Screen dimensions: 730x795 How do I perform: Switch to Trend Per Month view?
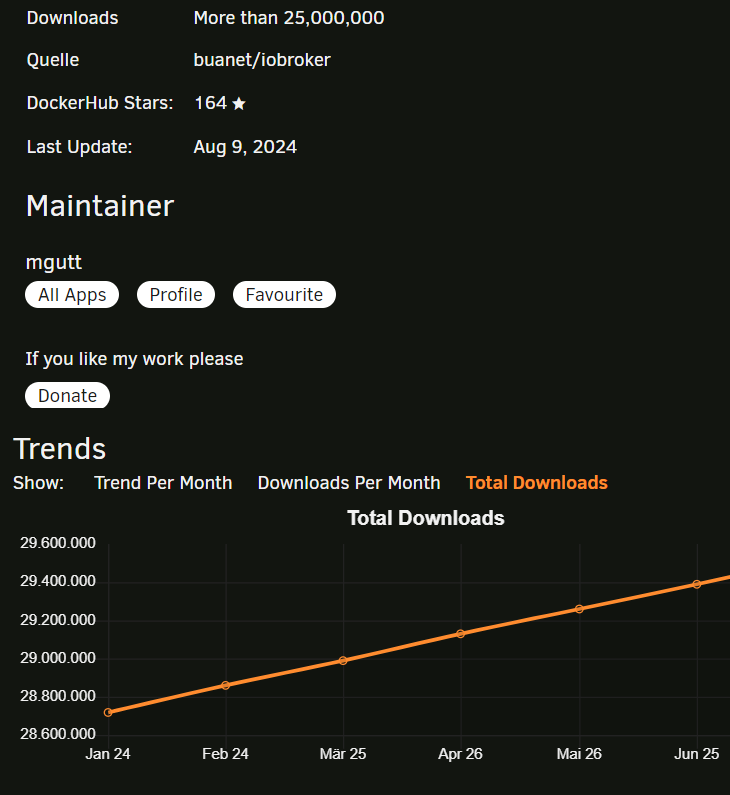[163, 483]
